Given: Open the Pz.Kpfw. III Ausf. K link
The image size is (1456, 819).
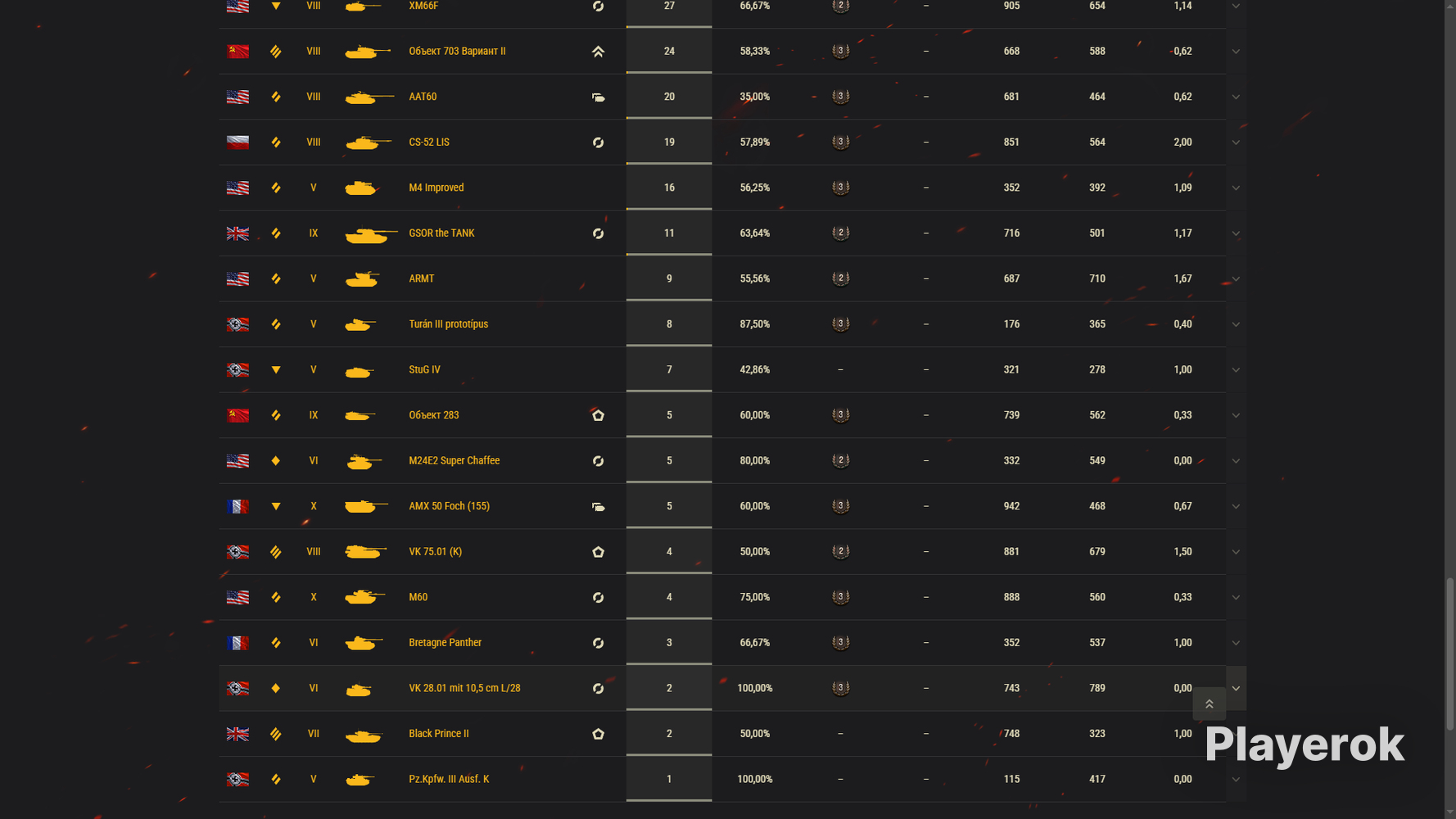Looking at the screenshot, I should pos(449,779).
